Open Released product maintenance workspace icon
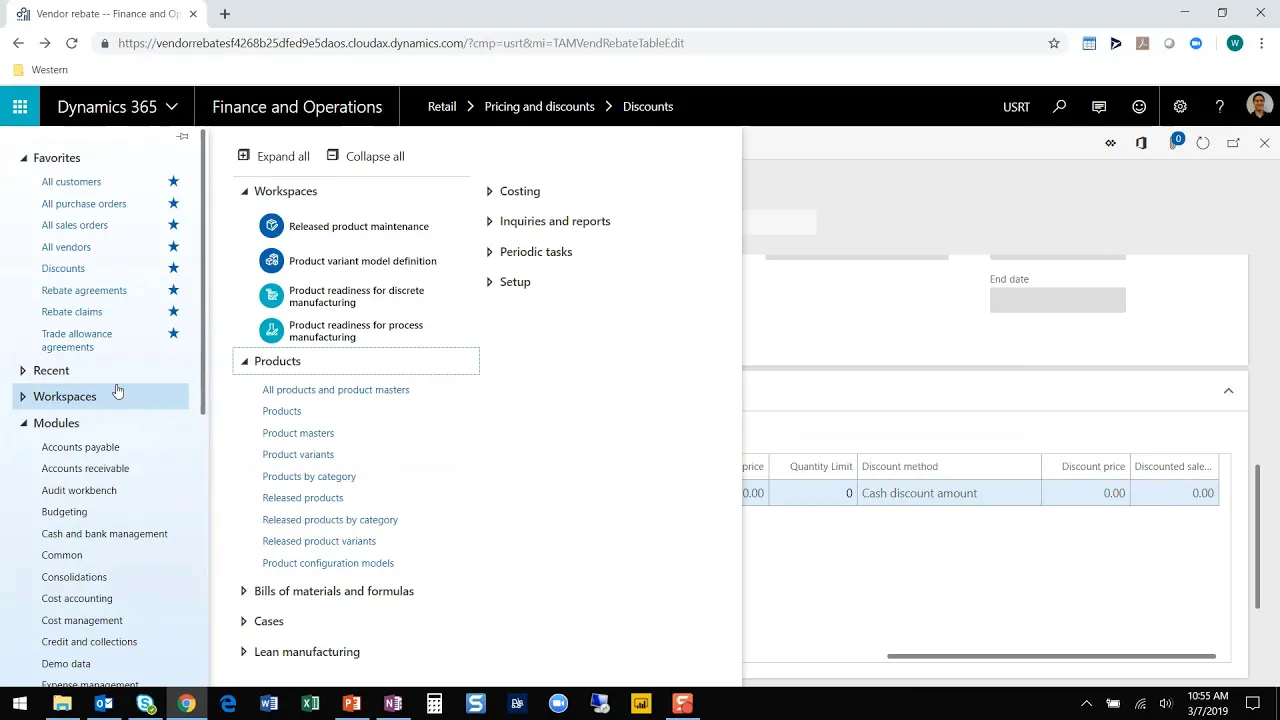The height and width of the screenshot is (720, 1280). coord(271,226)
